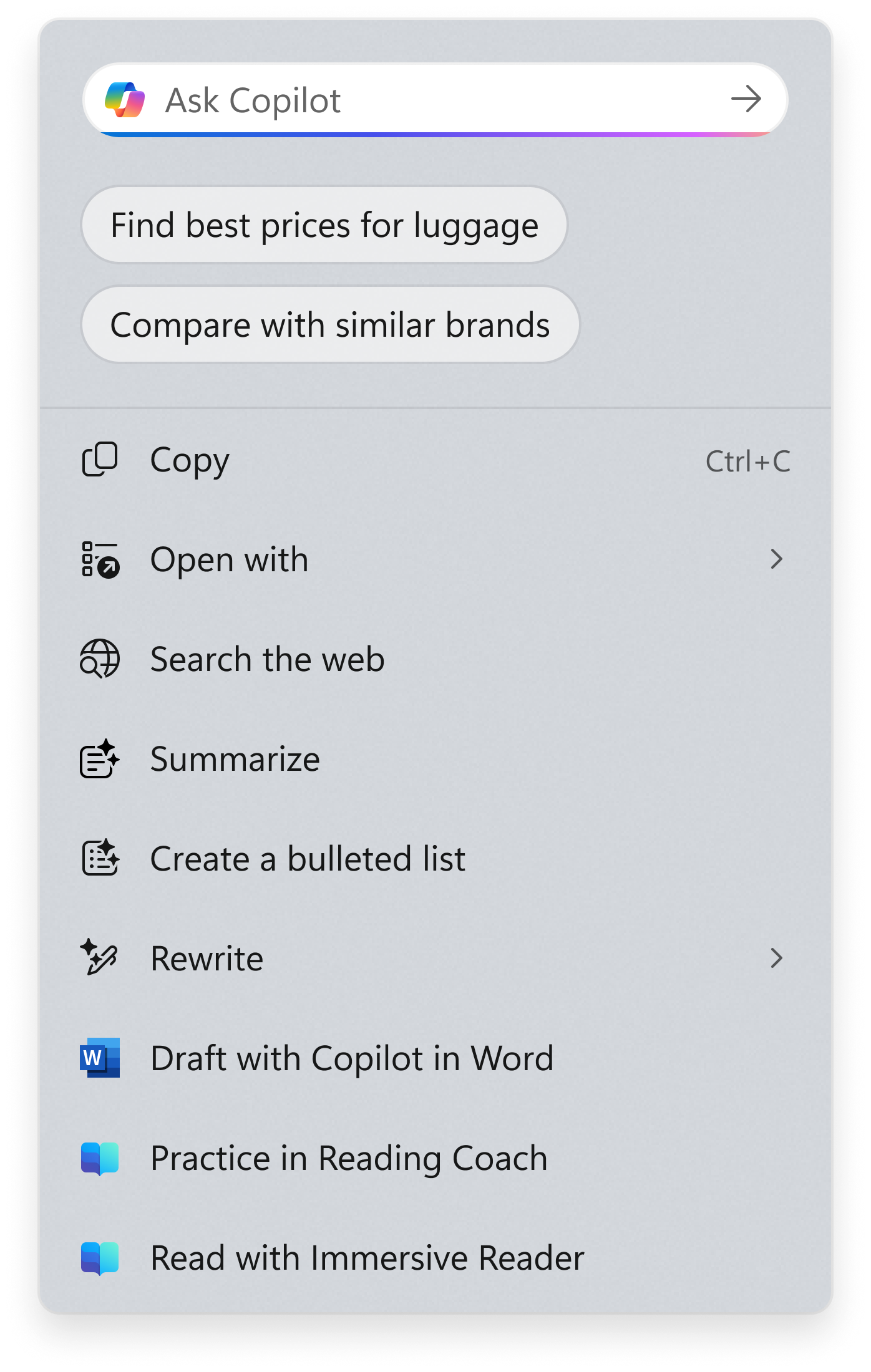Click the Copilot logo icon

tap(125, 100)
